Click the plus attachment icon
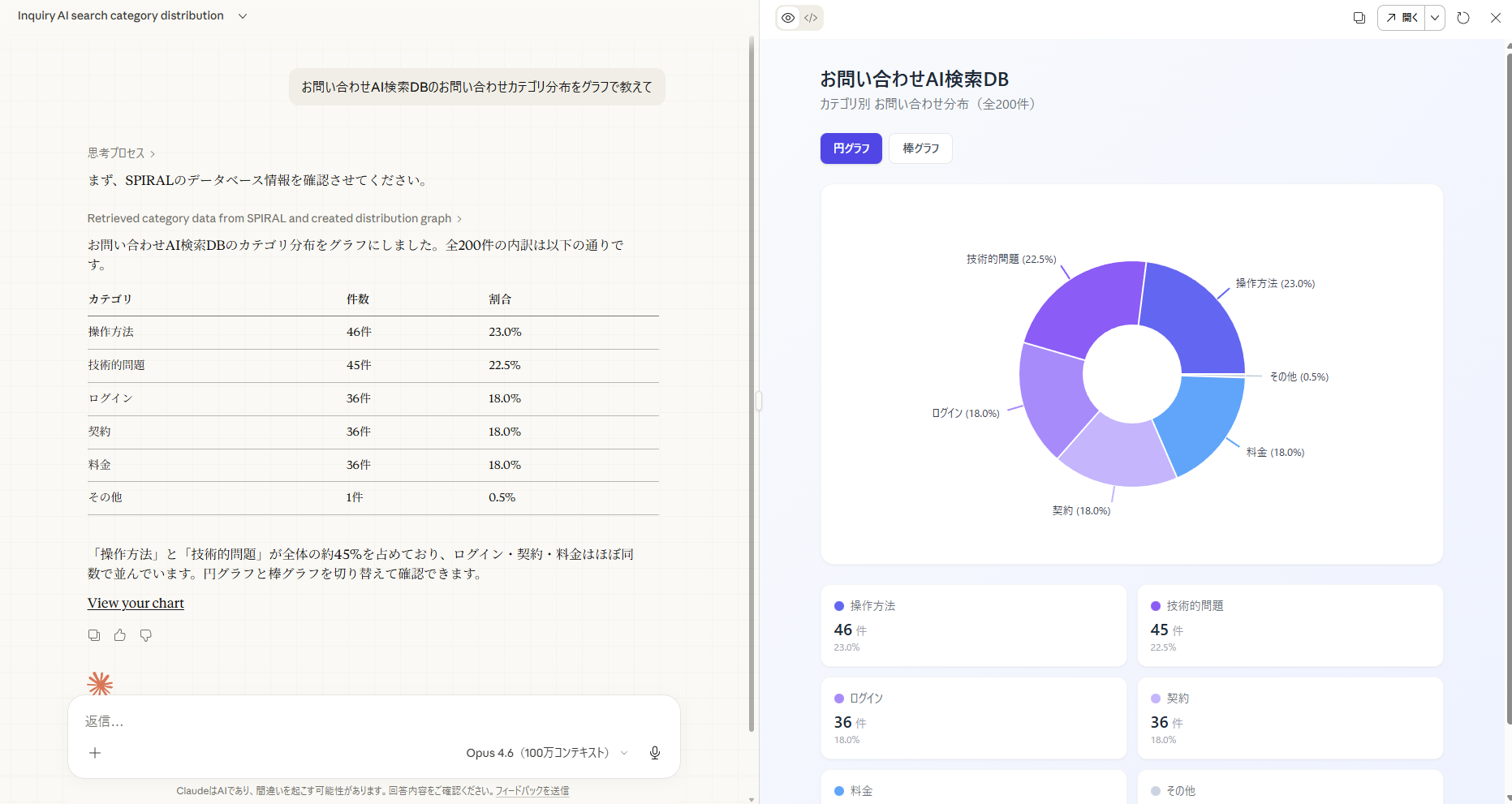This screenshot has height=804, width=1512. (x=95, y=753)
